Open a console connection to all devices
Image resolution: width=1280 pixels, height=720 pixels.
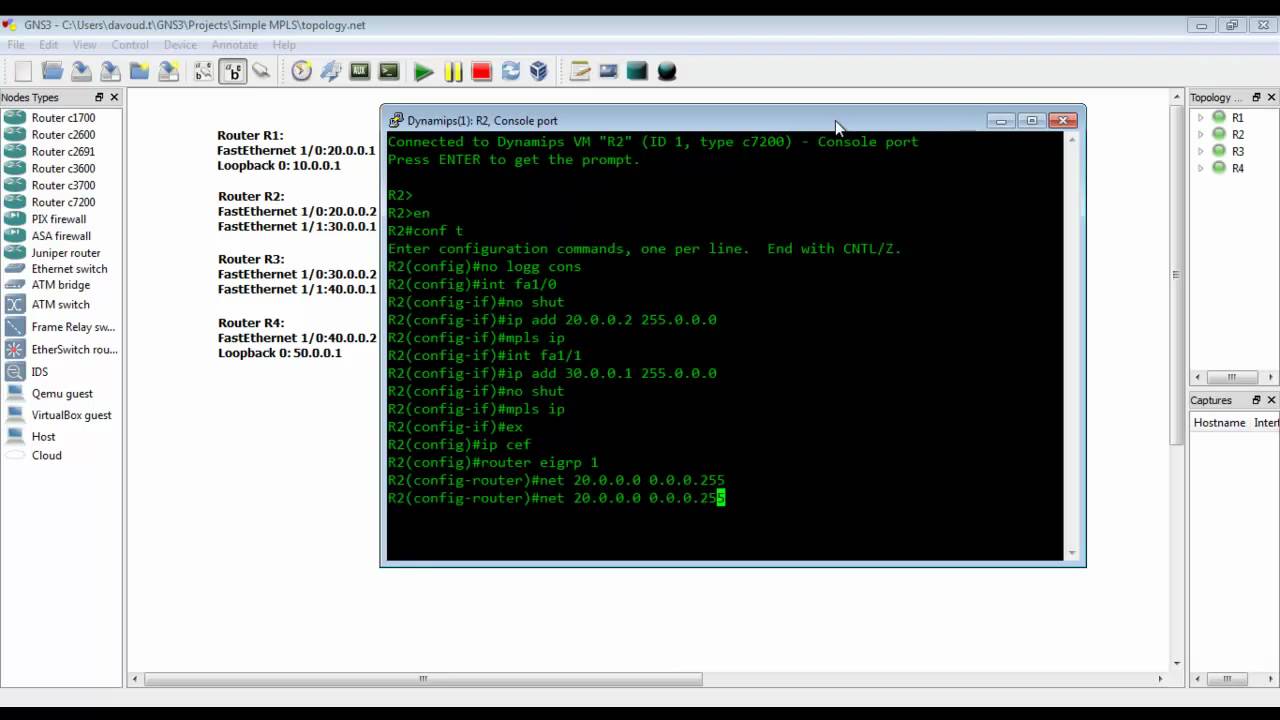click(388, 71)
